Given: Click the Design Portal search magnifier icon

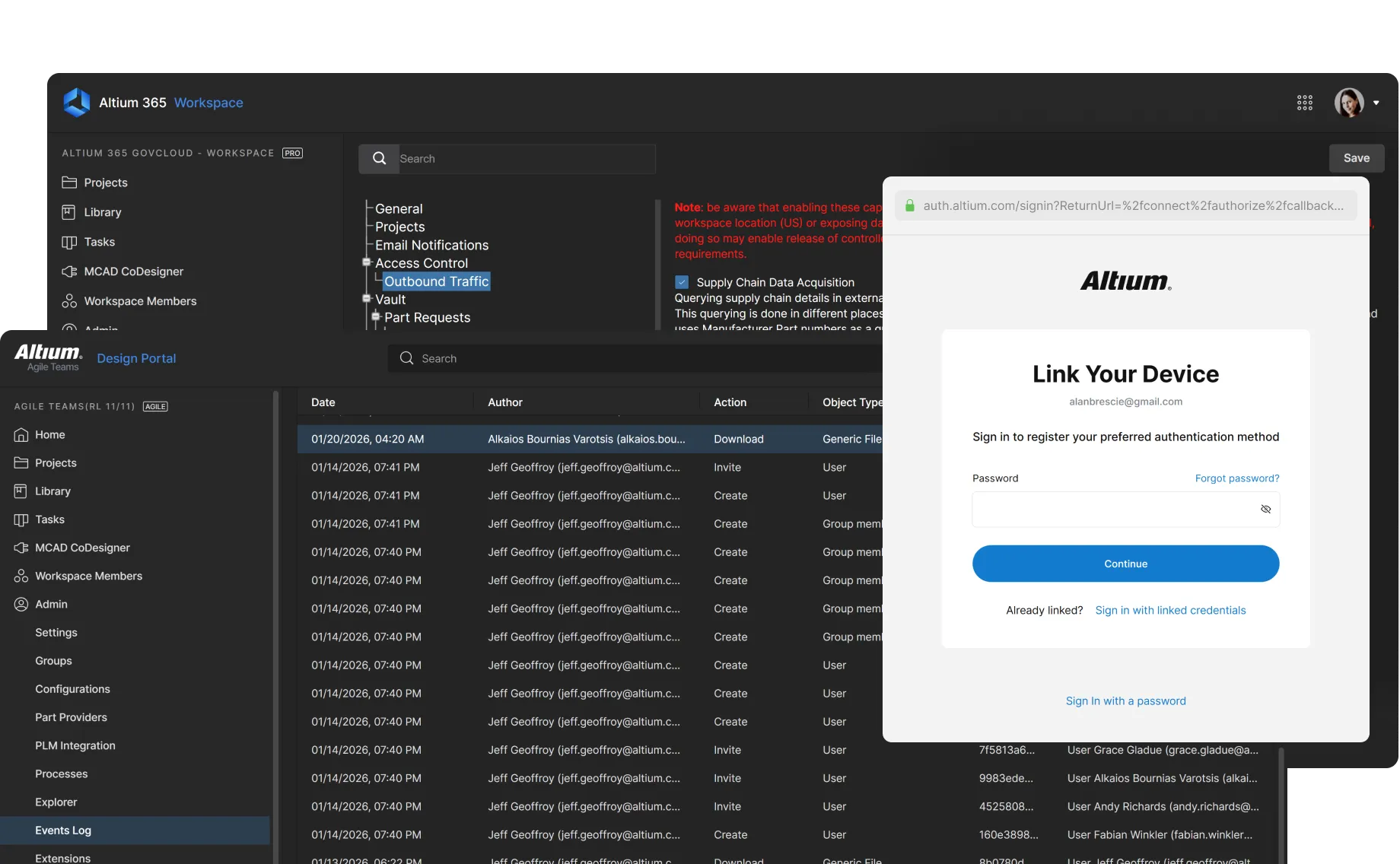Looking at the screenshot, I should pyautogui.click(x=407, y=358).
